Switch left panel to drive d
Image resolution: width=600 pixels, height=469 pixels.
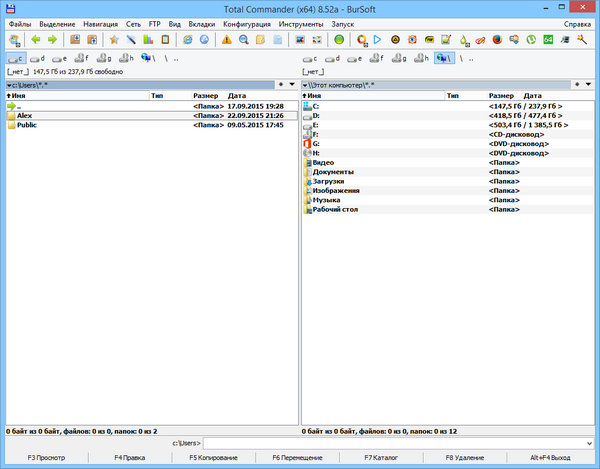pos(38,58)
